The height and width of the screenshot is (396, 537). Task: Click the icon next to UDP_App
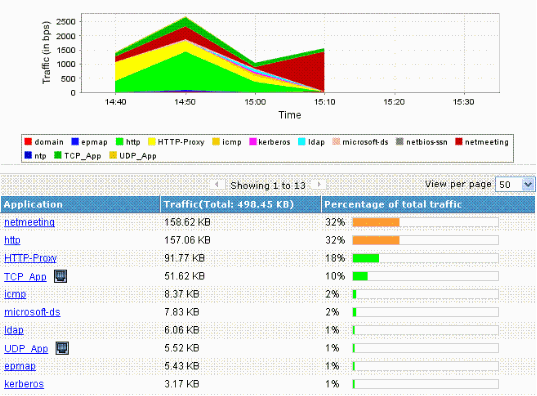pos(62,348)
